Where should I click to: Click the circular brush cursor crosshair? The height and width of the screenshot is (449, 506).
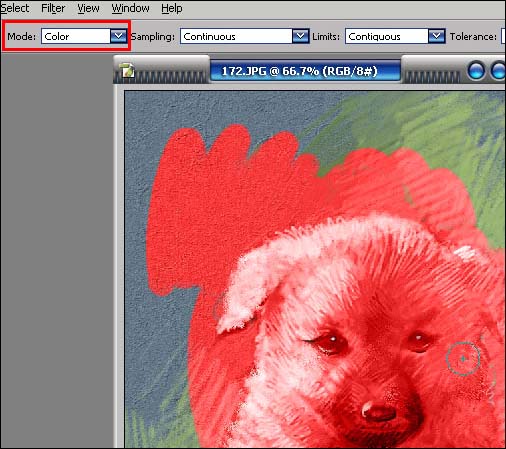pyautogui.click(x=463, y=359)
